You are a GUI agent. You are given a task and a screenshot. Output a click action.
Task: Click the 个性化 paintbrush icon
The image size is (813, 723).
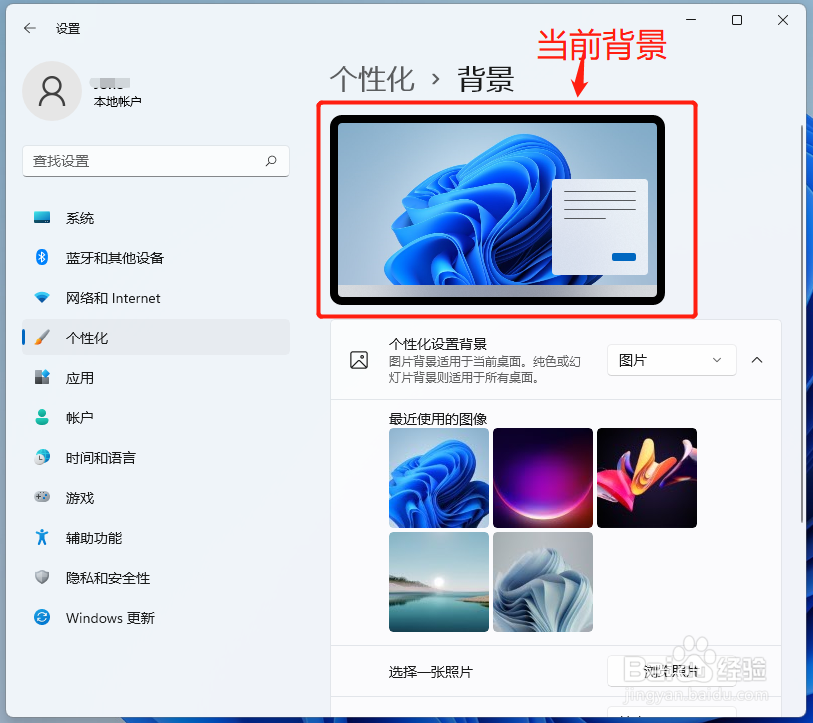click(42, 338)
